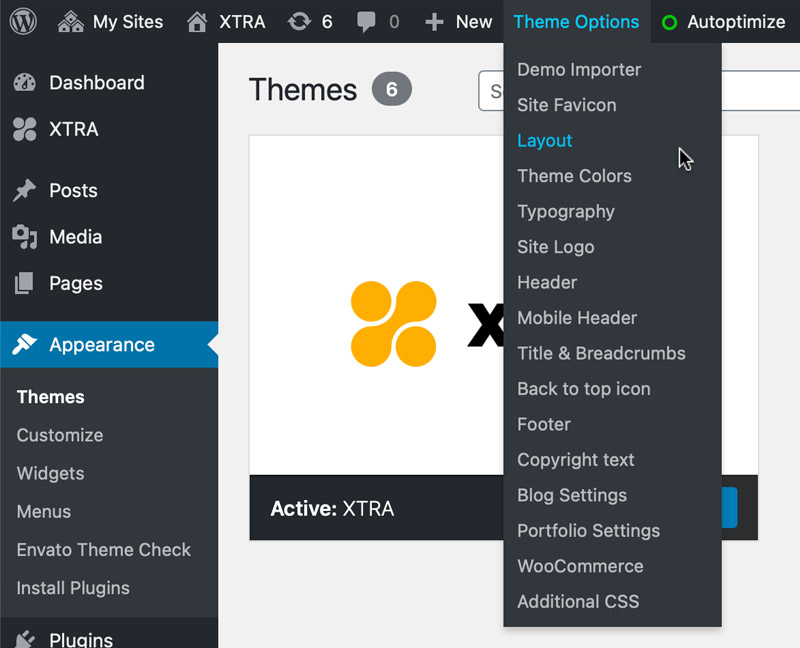Click the Dashboard gauge icon
Image resolution: width=800 pixels, height=648 pixels.
point(25,83)
